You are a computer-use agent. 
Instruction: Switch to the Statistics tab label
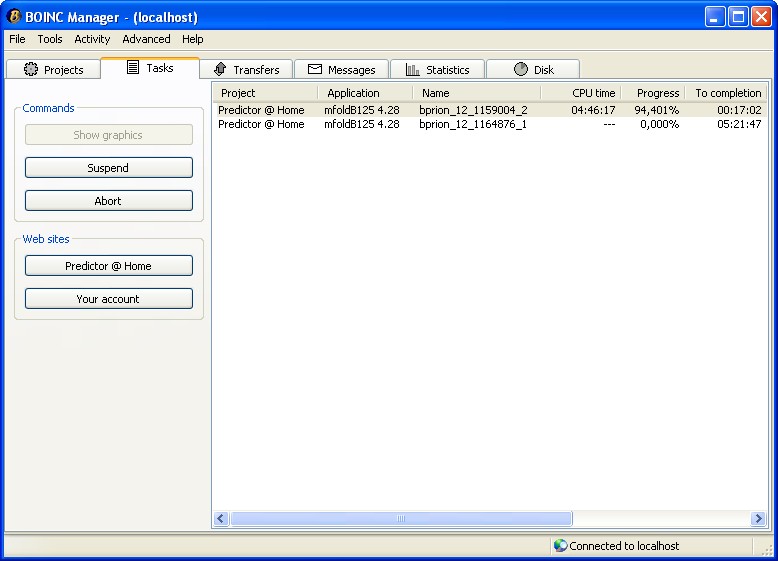tap(448, 70)
